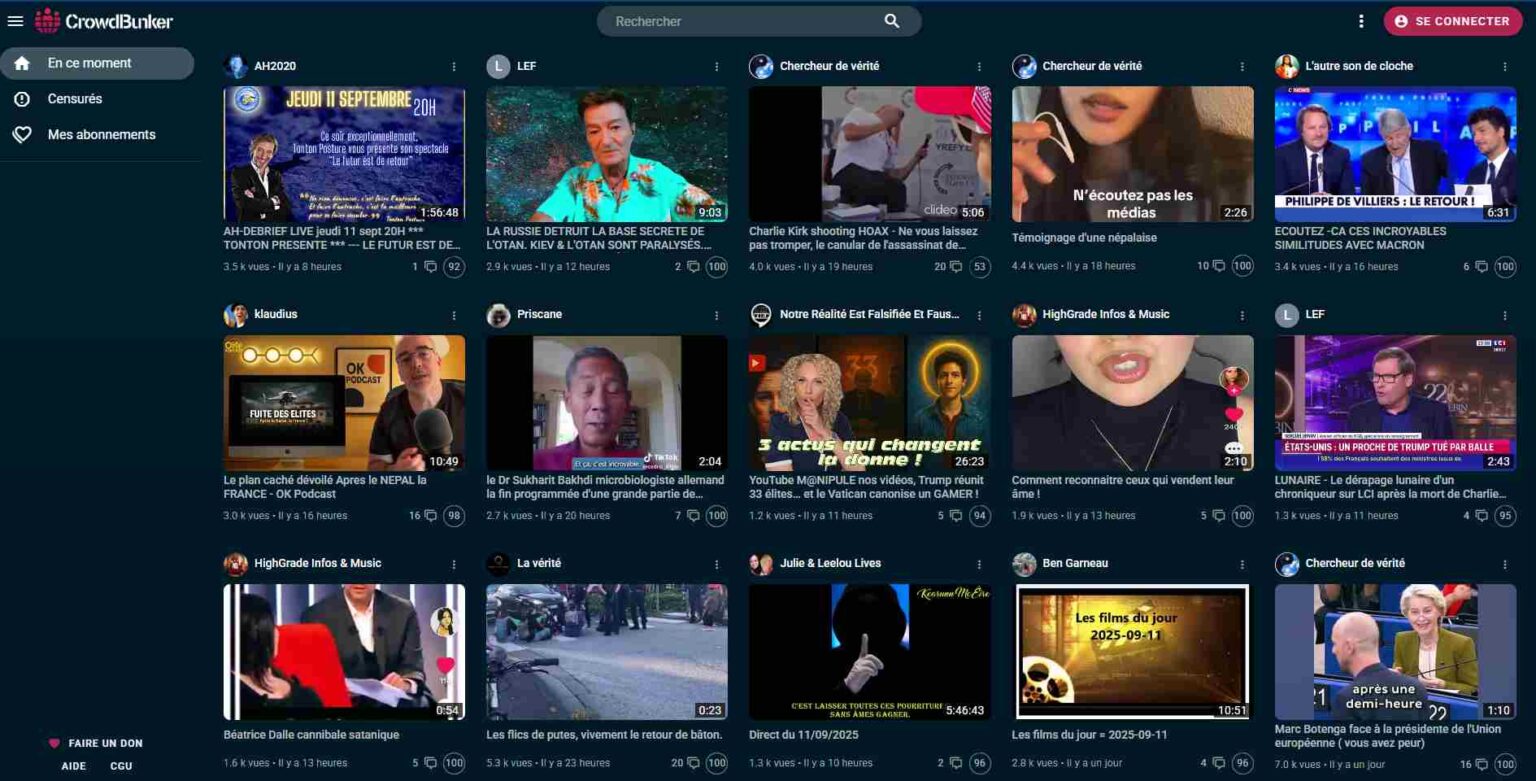
Task: Click the HighGrade Infos & Music avatar
Action: click(x=1024, y=314)
